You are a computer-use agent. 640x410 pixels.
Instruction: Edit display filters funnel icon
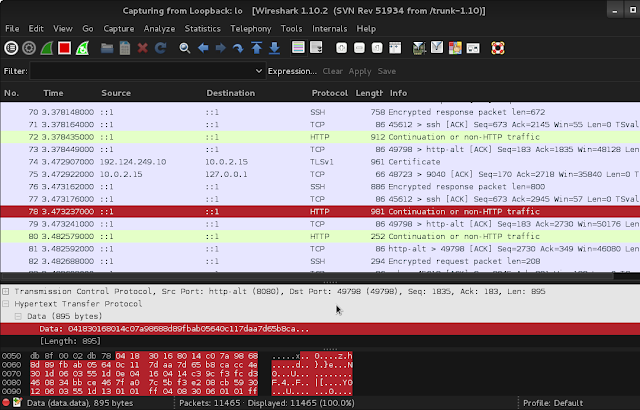[437, 48]
